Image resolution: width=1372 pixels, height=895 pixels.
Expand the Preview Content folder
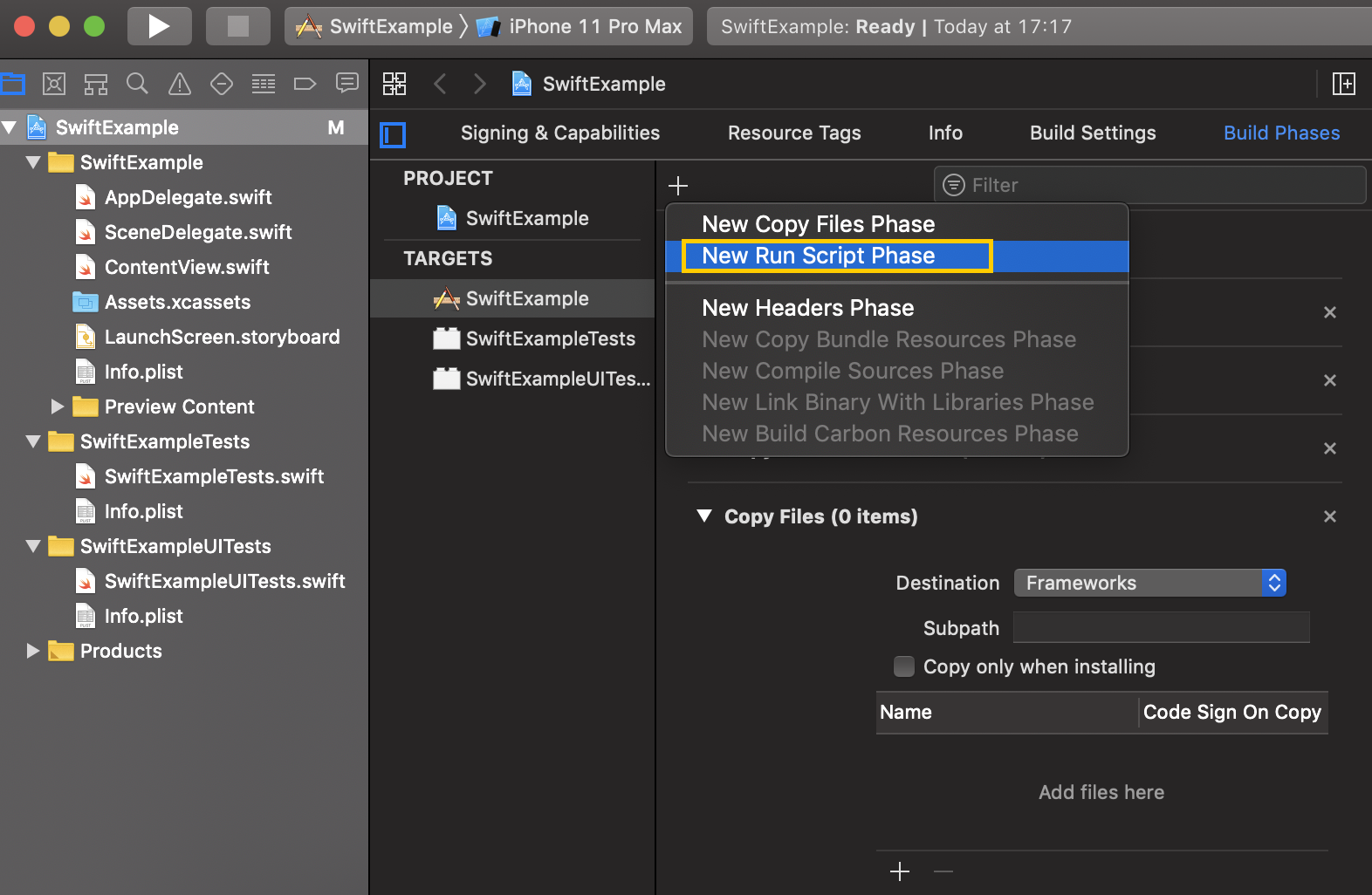(x=58, y=407)
